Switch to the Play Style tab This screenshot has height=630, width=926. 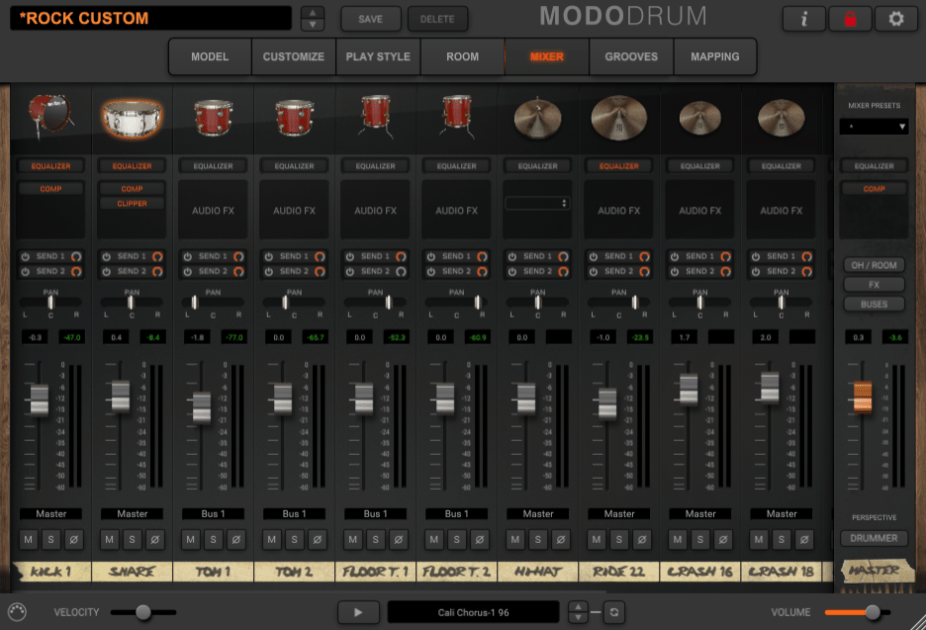(378, 57)
